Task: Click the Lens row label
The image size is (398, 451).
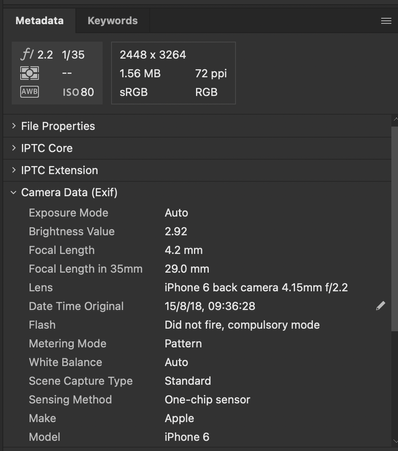Action: click(x=41, y=287)
